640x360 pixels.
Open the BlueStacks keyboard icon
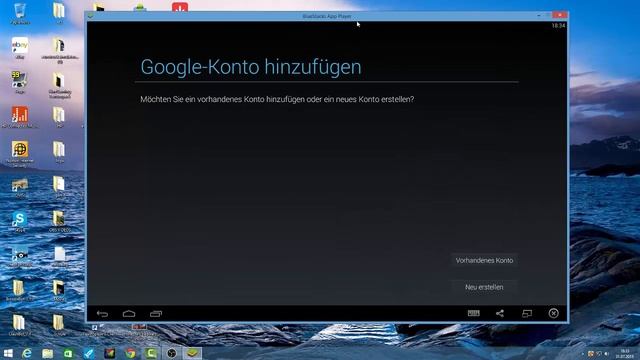click(x=473, y=313)
